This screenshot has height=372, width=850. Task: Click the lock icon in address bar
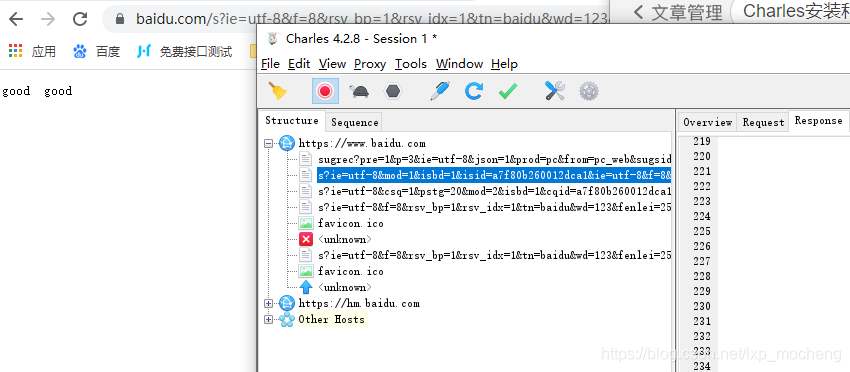(121, 20)
